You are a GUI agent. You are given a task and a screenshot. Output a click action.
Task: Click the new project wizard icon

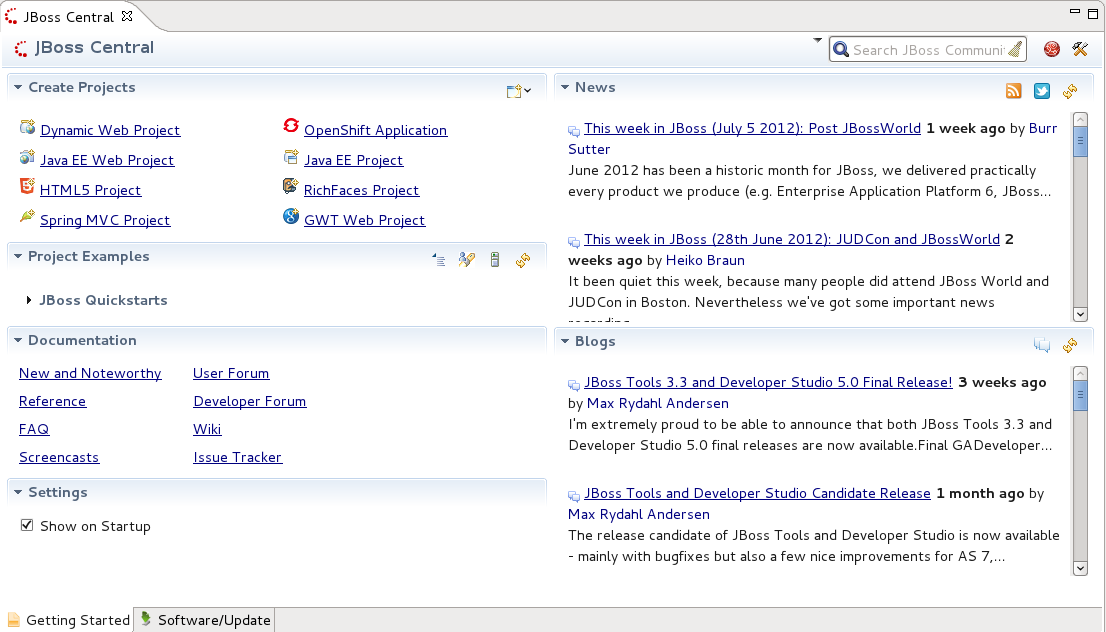(514, 91)
